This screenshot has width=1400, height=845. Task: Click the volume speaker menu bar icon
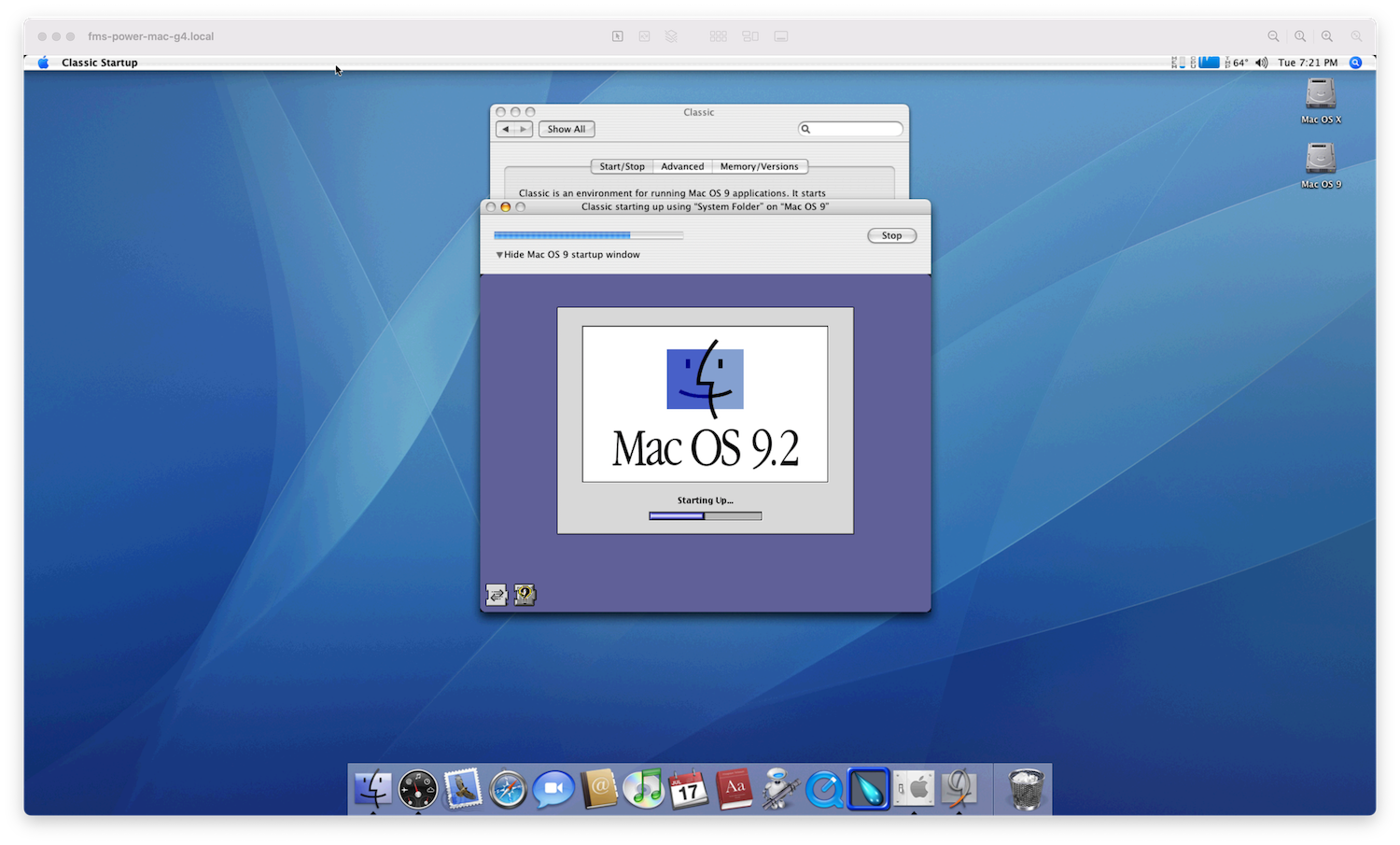point(1262,63)
